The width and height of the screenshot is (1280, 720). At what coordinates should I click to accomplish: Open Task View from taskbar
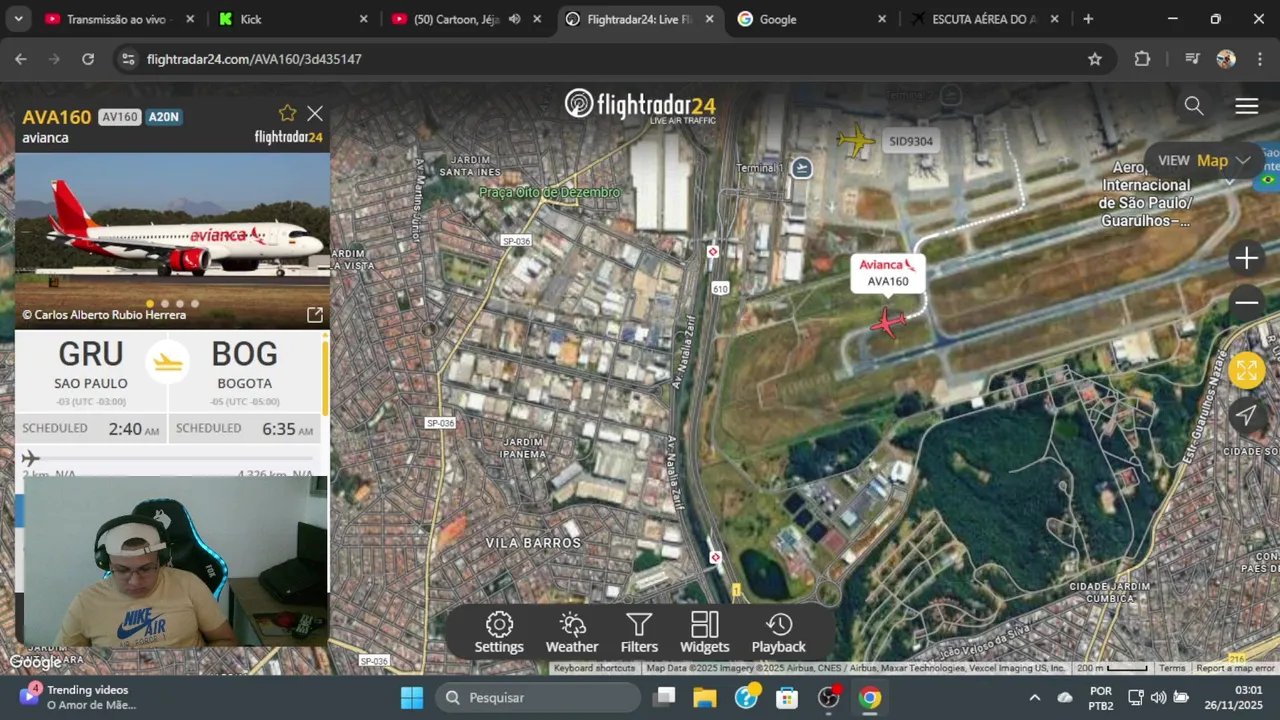coord(665,698)
